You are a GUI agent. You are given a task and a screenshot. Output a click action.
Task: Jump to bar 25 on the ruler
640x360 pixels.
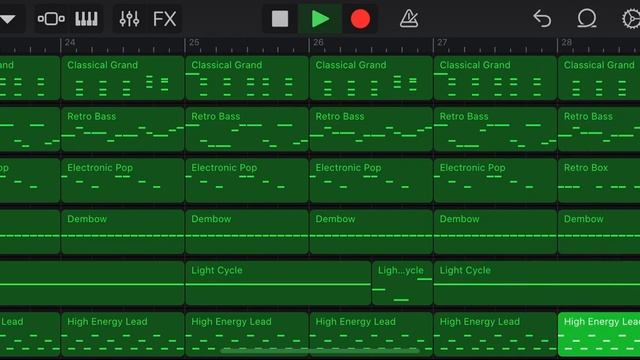tap(194, 43)
